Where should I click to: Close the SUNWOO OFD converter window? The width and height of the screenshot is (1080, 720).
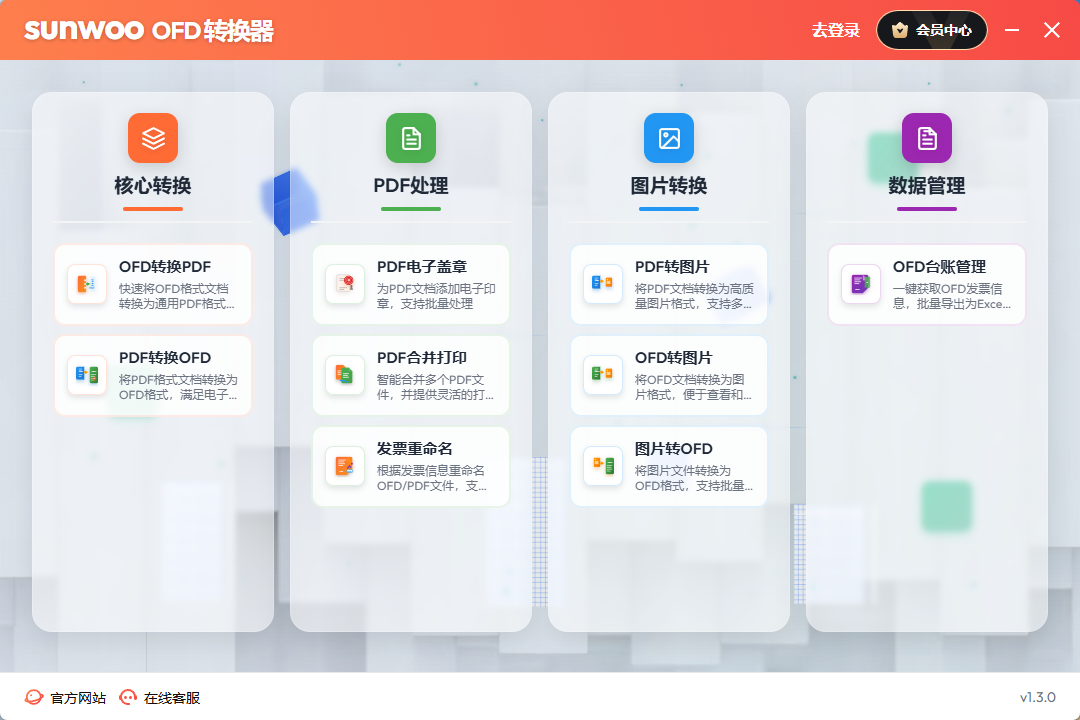1052,30
